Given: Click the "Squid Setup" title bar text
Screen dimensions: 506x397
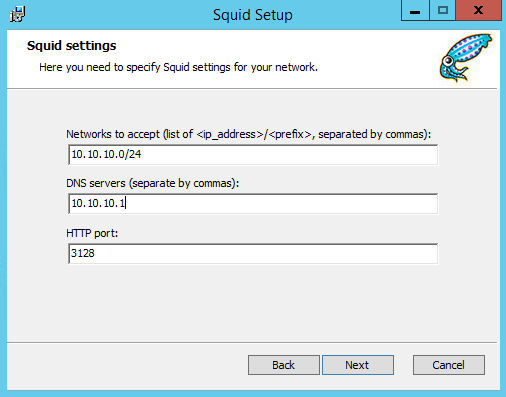Looking at the screenshot, I should pos(253,15).
